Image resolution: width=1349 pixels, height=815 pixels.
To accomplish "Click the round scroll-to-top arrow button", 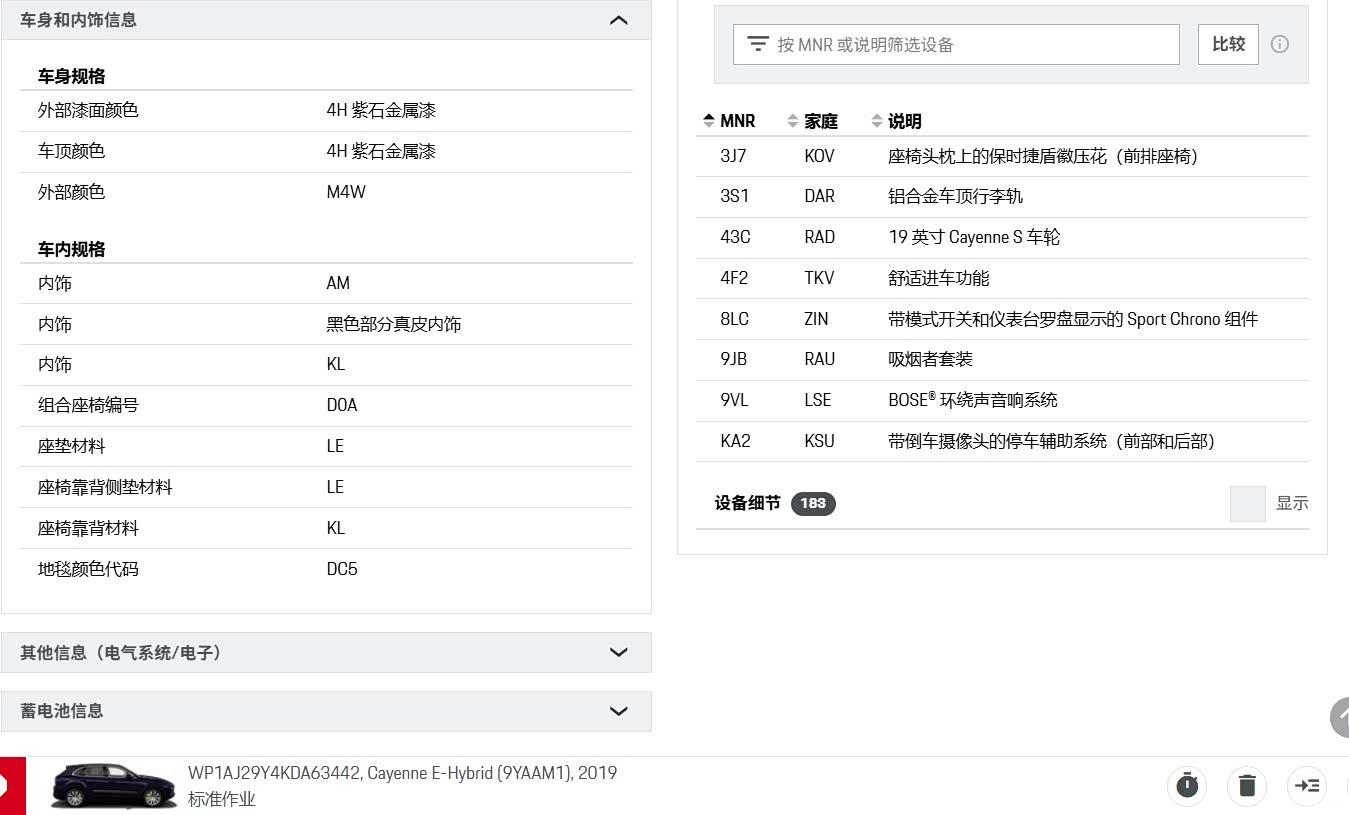I will tap(1340, 718).
